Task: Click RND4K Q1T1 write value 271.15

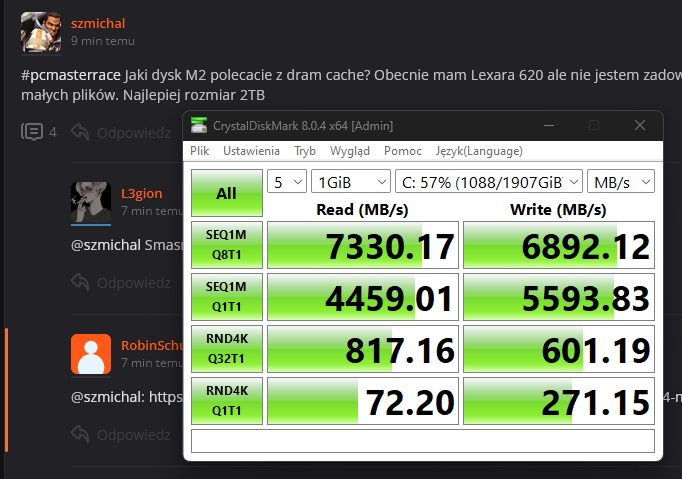Action: tap(559, 401)
